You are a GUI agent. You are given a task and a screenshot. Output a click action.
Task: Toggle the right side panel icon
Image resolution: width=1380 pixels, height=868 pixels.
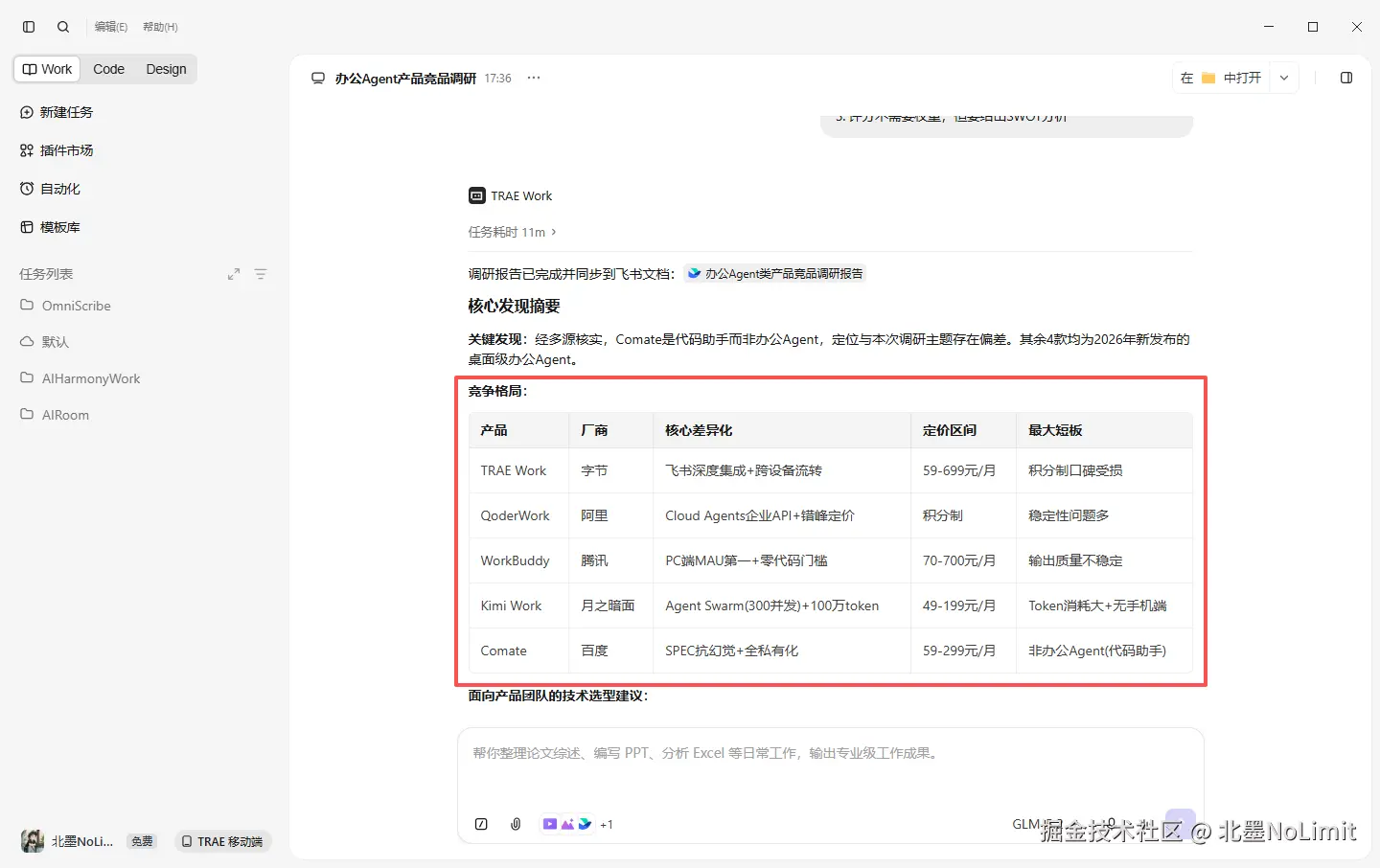tap(1346, 78)
